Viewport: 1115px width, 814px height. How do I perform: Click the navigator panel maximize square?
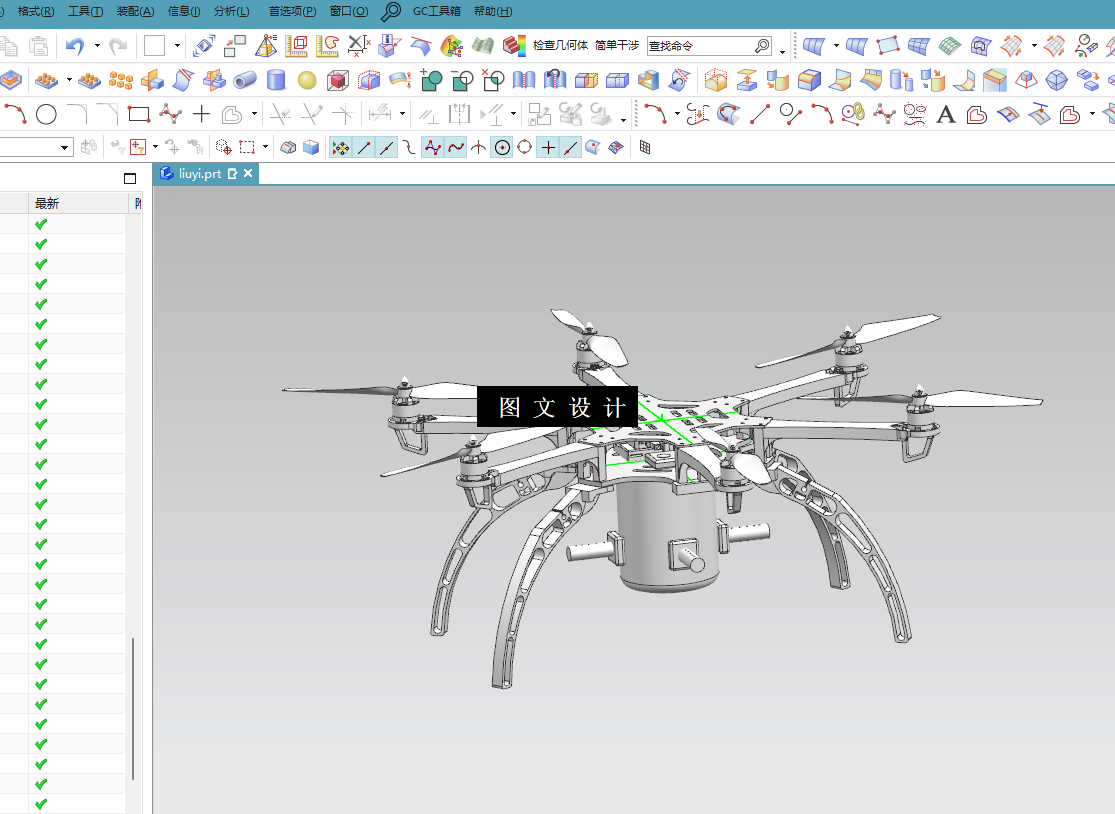click(130, 178)
